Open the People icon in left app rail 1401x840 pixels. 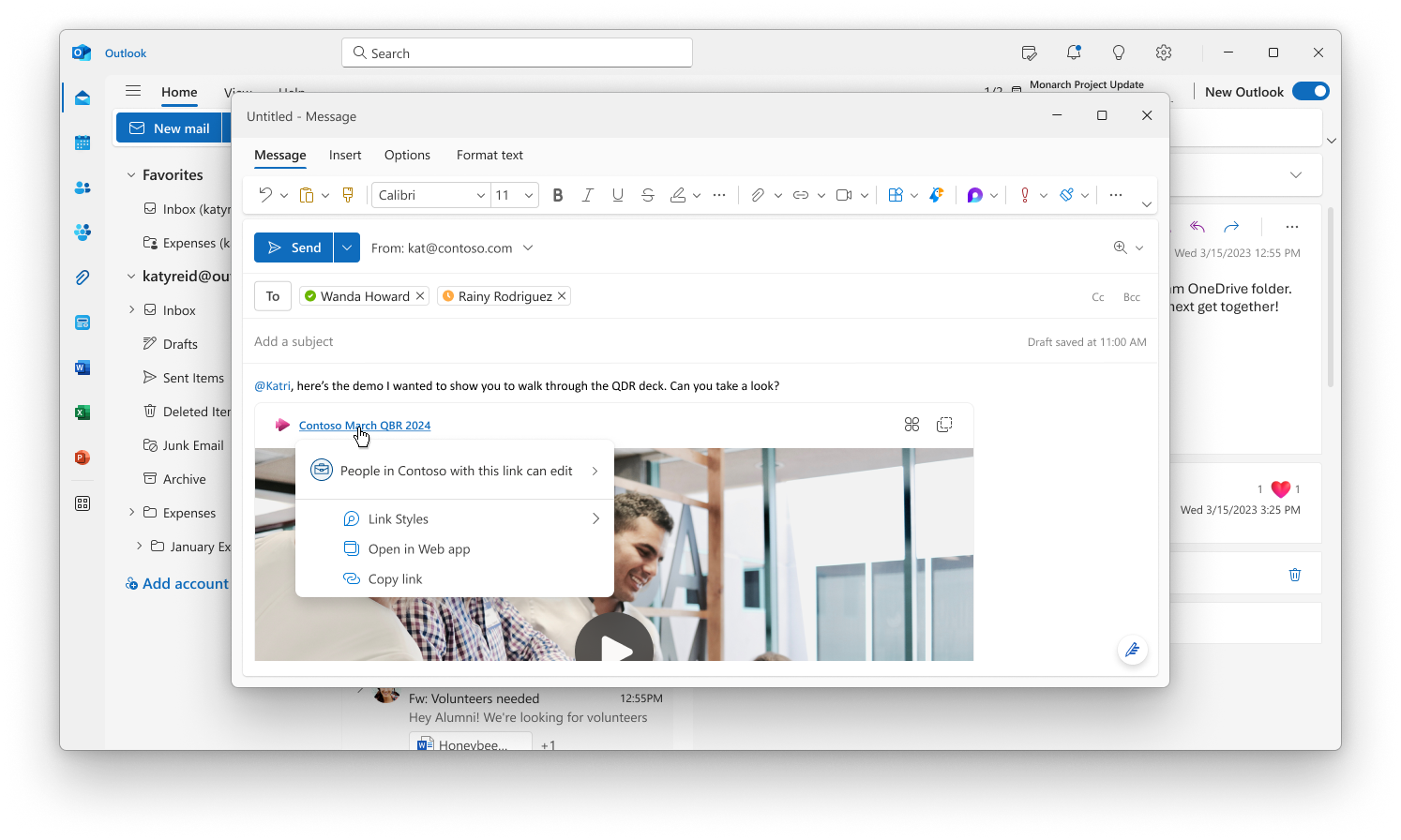(x=83, y=187)
